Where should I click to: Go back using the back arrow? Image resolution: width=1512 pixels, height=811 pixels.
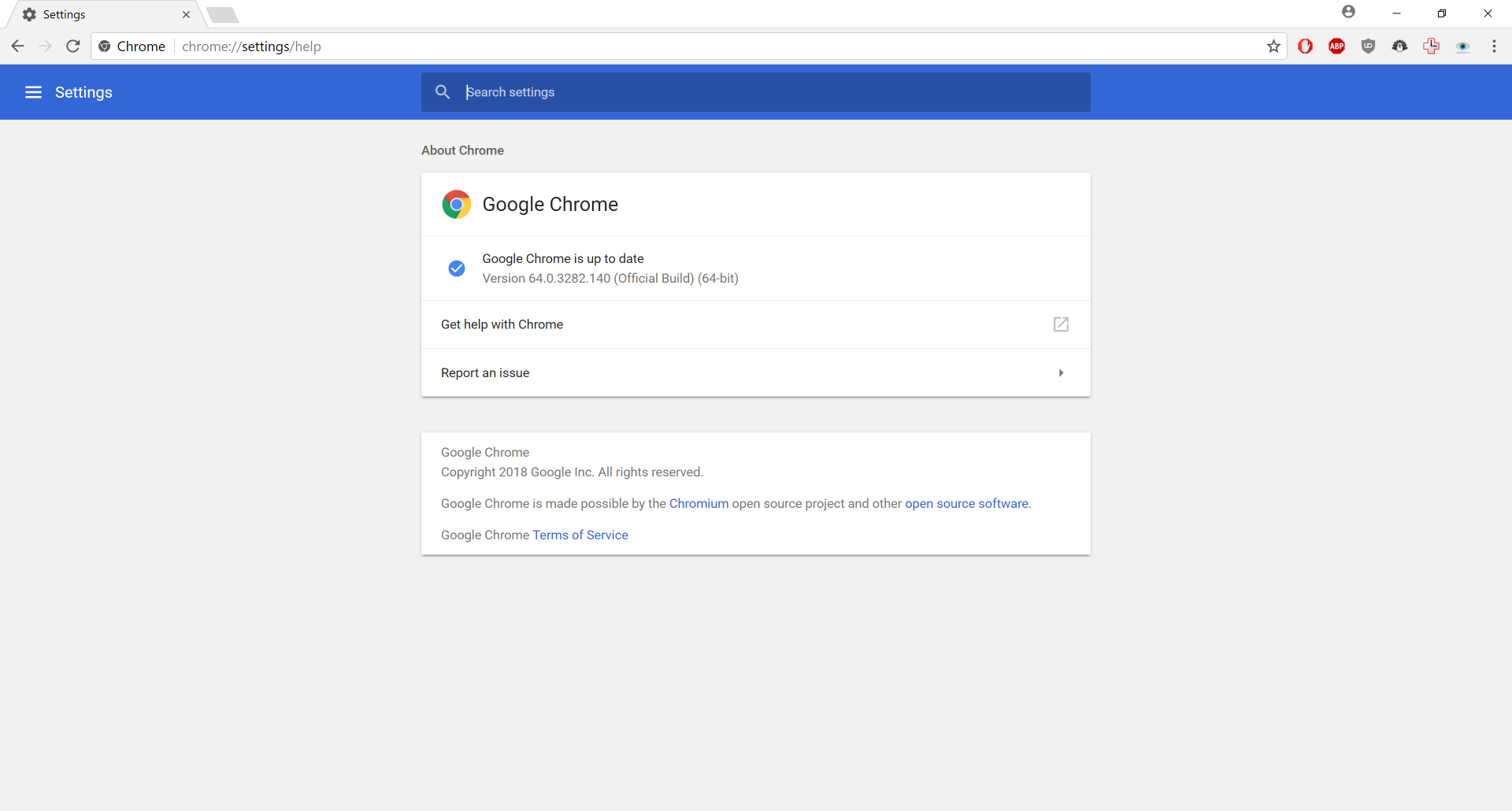click(x=17, y=46)
